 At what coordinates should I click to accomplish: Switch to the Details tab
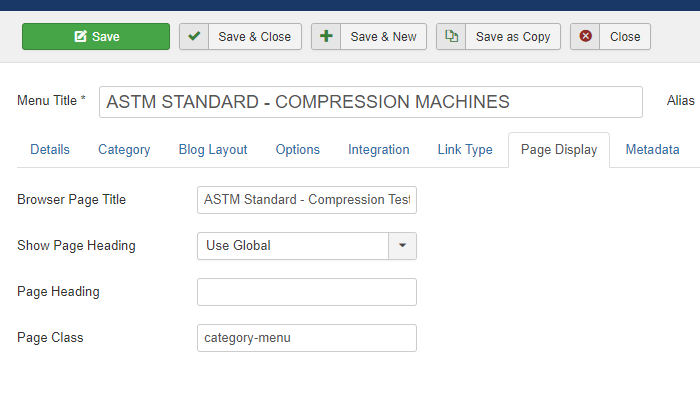tap(50, 150)
